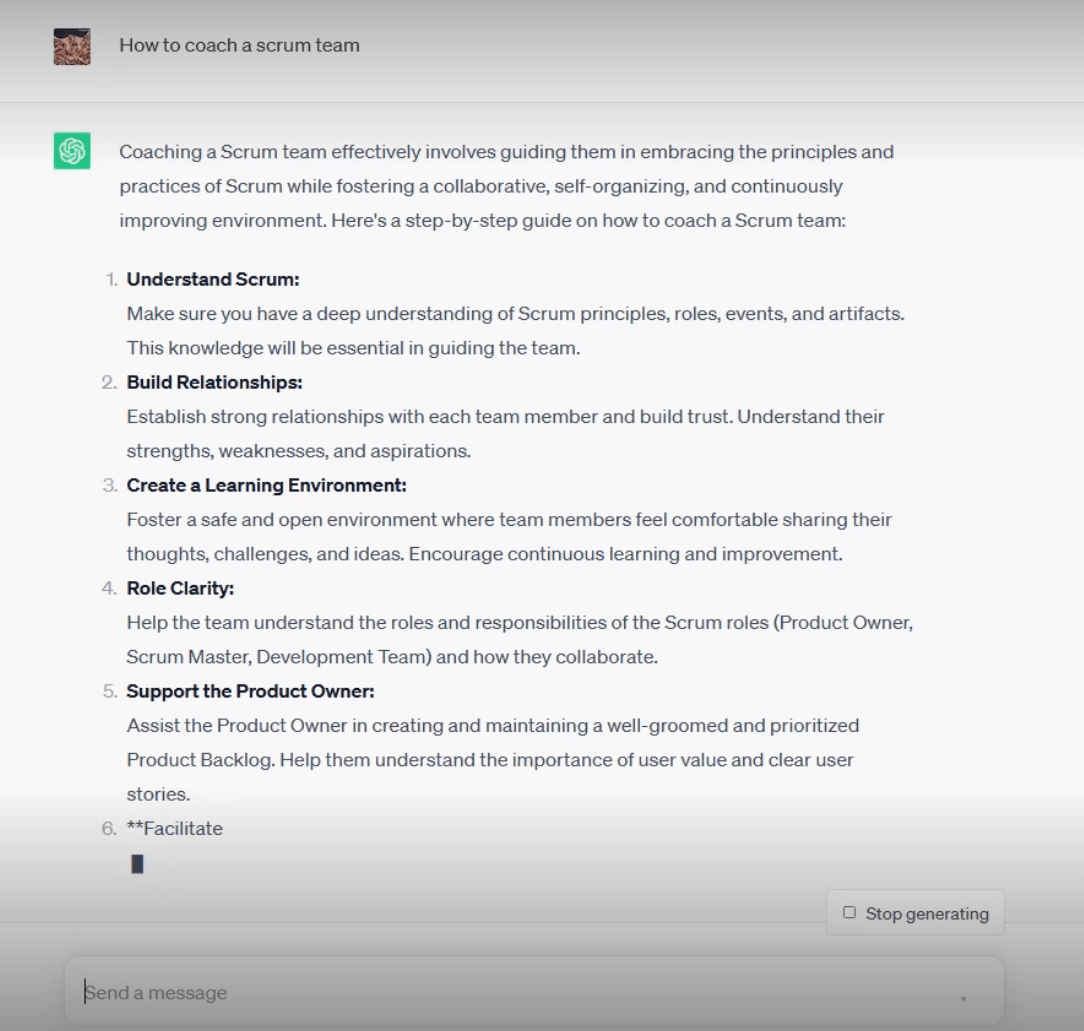This screenshot has width=1084, height=1031.
Task: Click the text Establish strong relationships with each team member
Action: tap(359, 417)
